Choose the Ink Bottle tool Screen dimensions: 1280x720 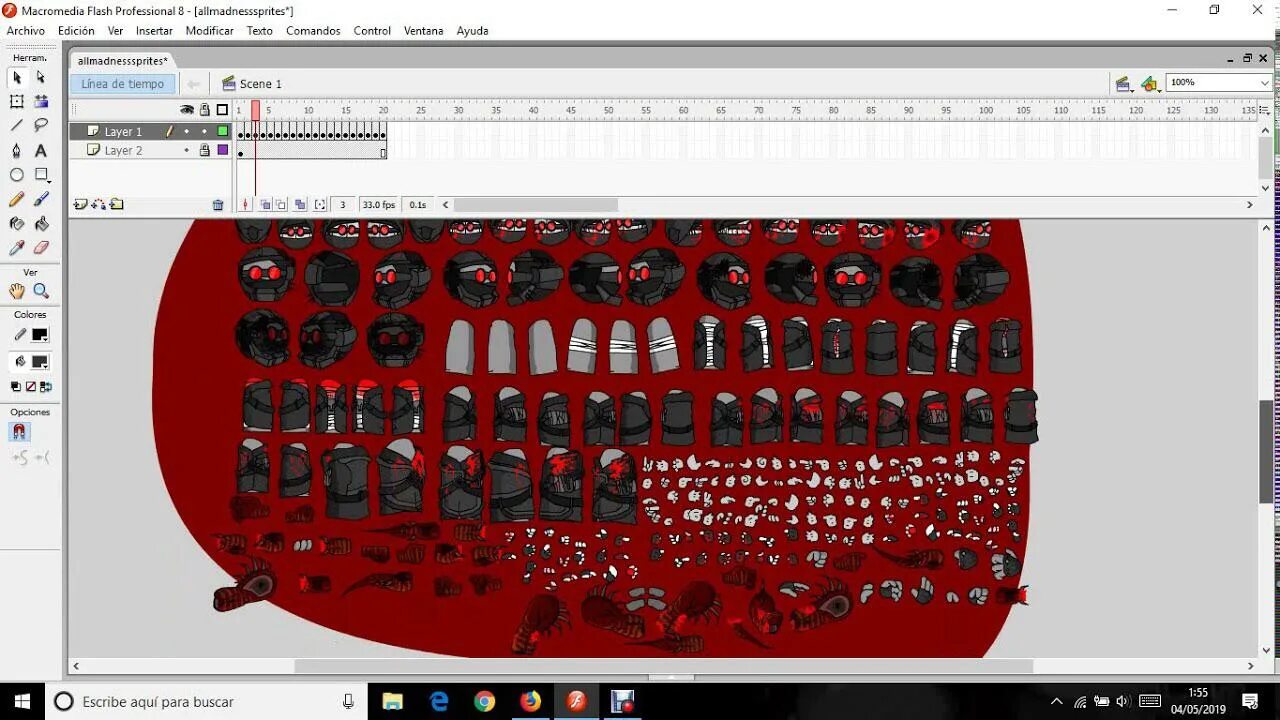[17, 223]
